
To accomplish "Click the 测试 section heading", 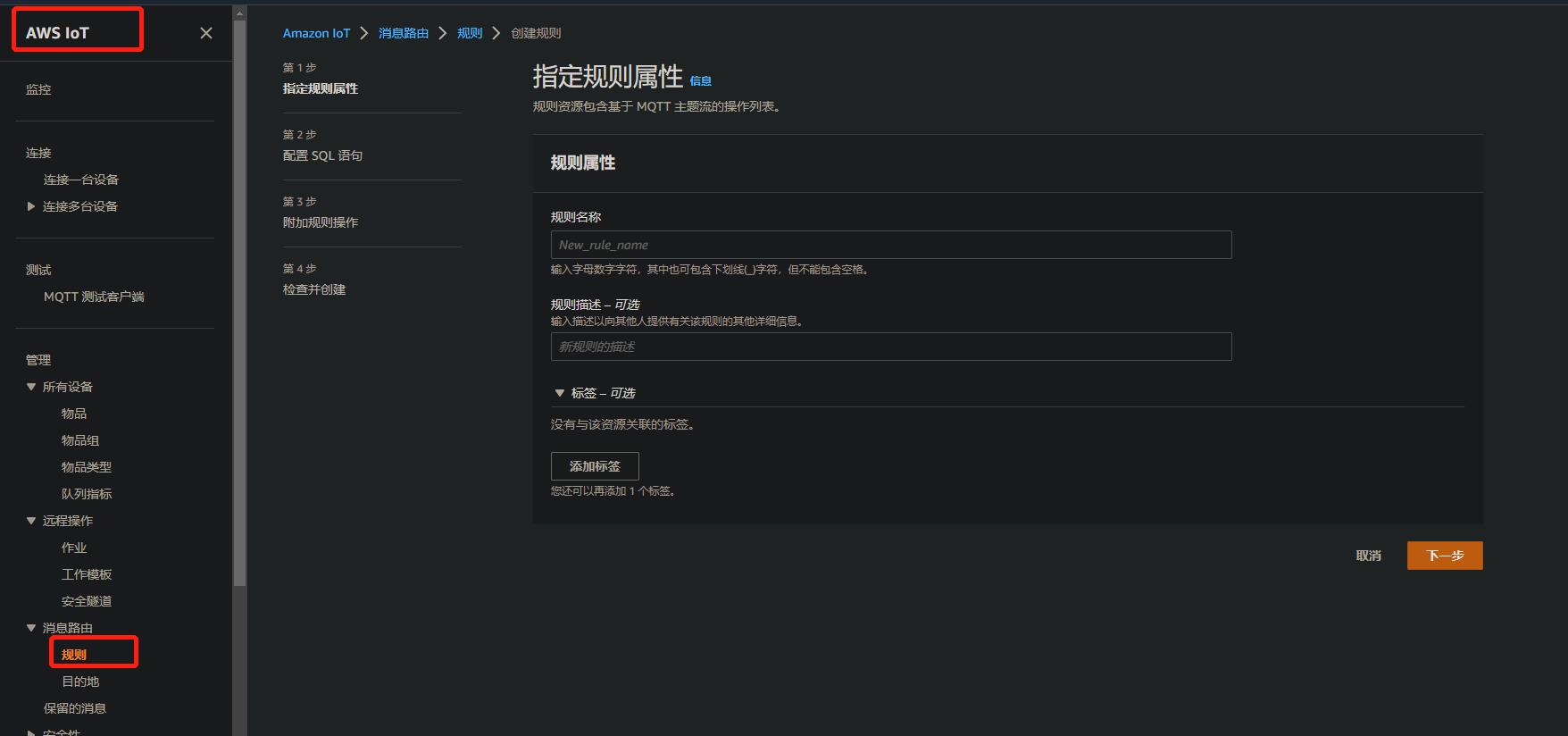I will coord(38,270).
